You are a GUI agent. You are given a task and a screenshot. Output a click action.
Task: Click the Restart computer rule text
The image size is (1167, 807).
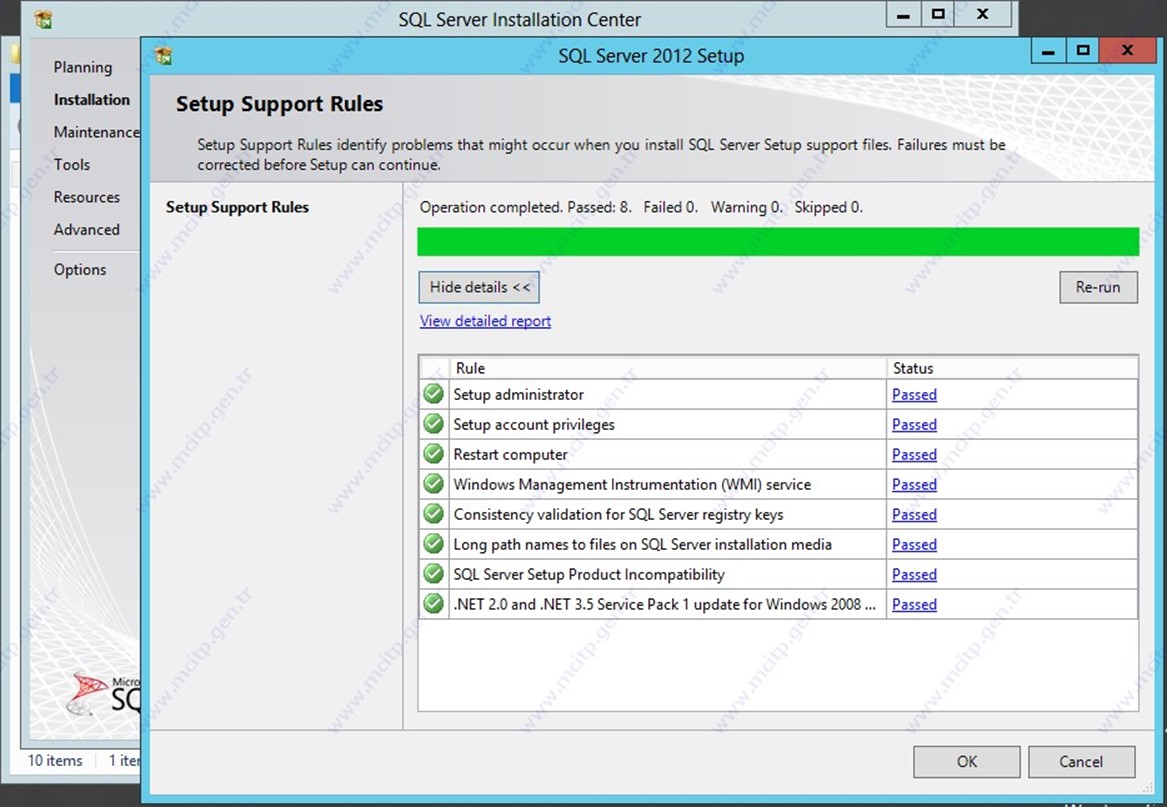coord(511,454)
